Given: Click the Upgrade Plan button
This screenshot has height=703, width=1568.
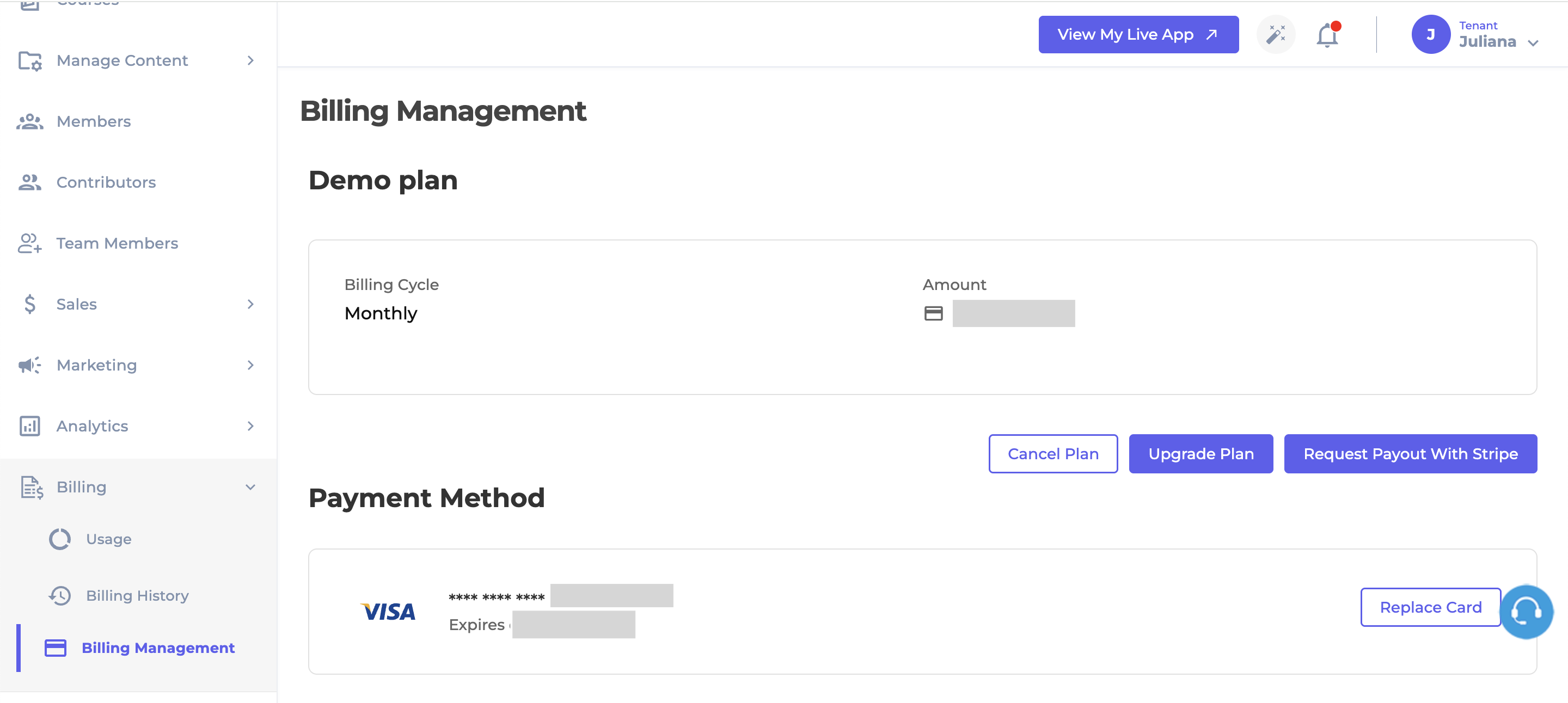Looking at the screenshot, I should [x=1200, y=454].
